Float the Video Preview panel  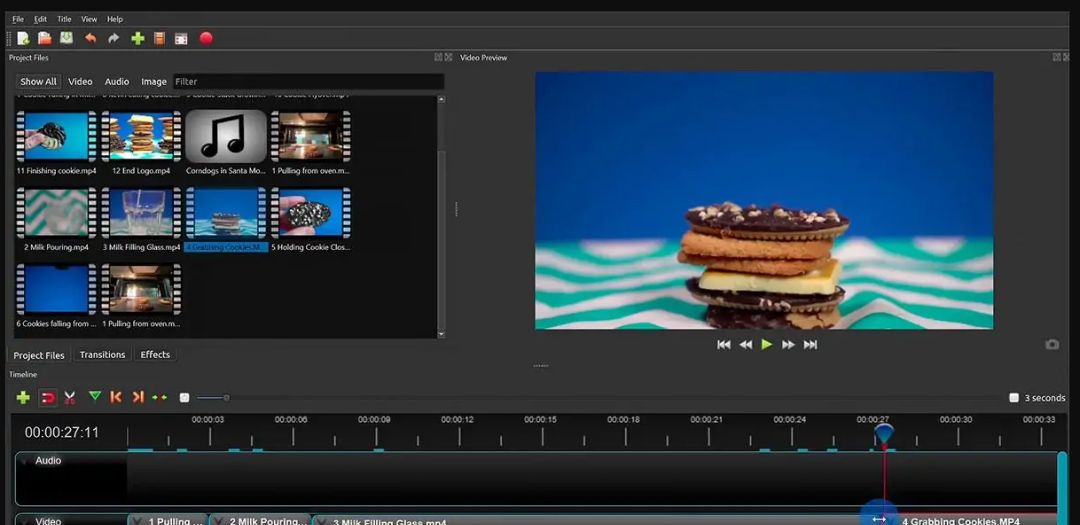point(1057,57)
